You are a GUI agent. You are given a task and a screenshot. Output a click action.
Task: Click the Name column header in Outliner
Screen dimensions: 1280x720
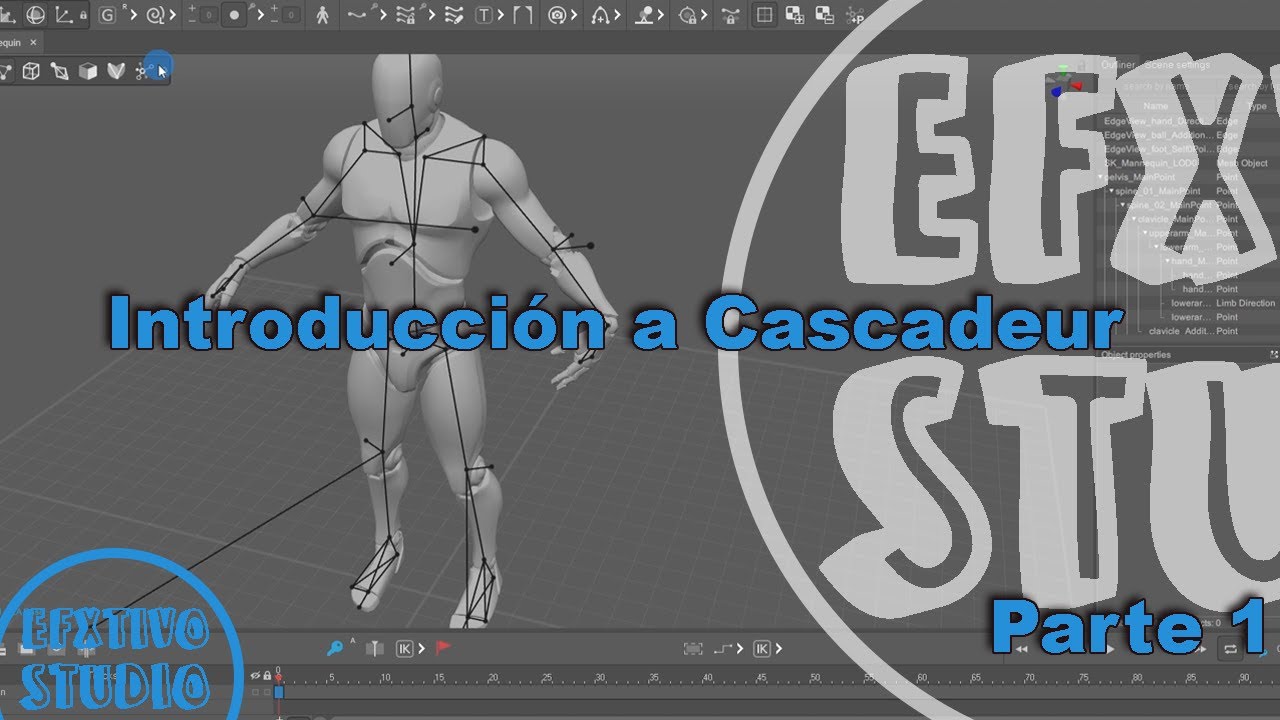point(1156,106)
